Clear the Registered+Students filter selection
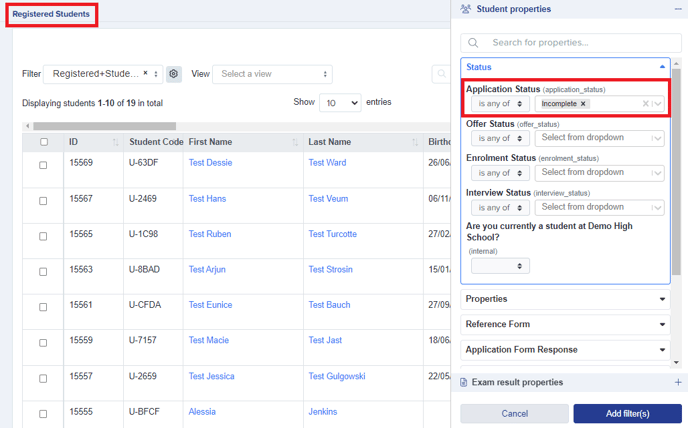This screenshot has width=688, height=428. (146, 73)
